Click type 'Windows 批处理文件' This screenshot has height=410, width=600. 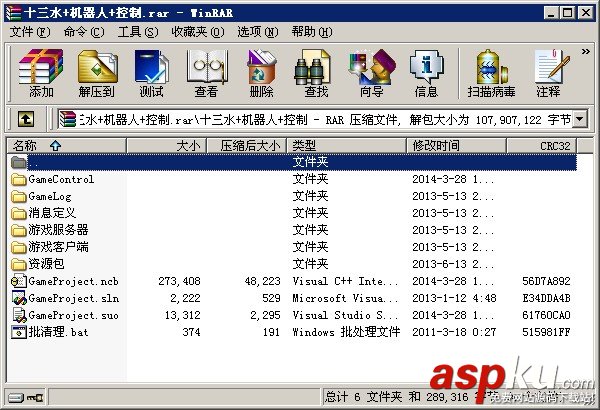click(346, 332)
